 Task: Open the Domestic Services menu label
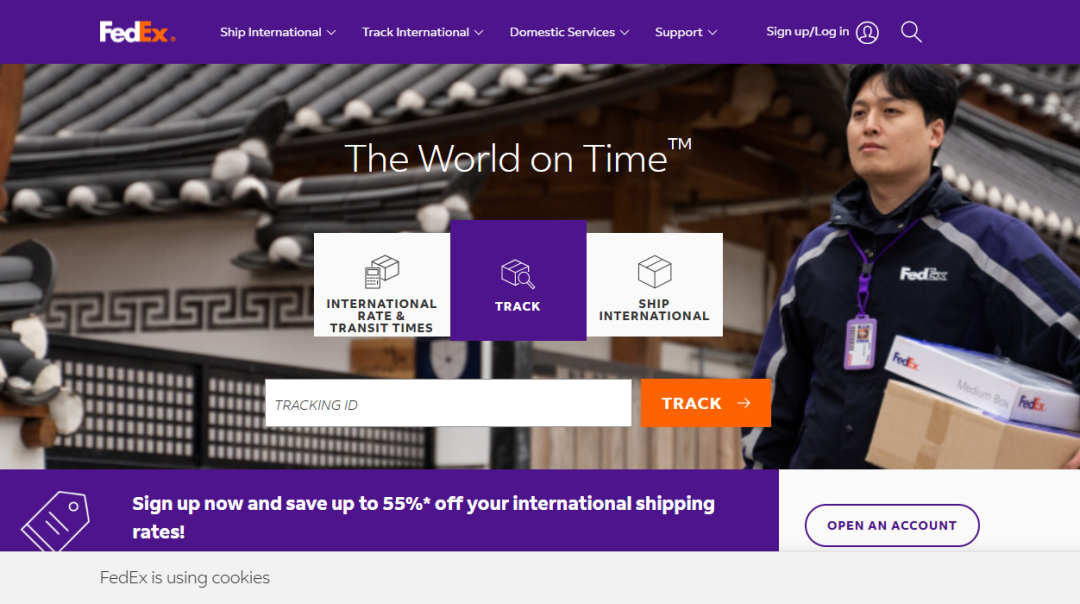(562, 32)
